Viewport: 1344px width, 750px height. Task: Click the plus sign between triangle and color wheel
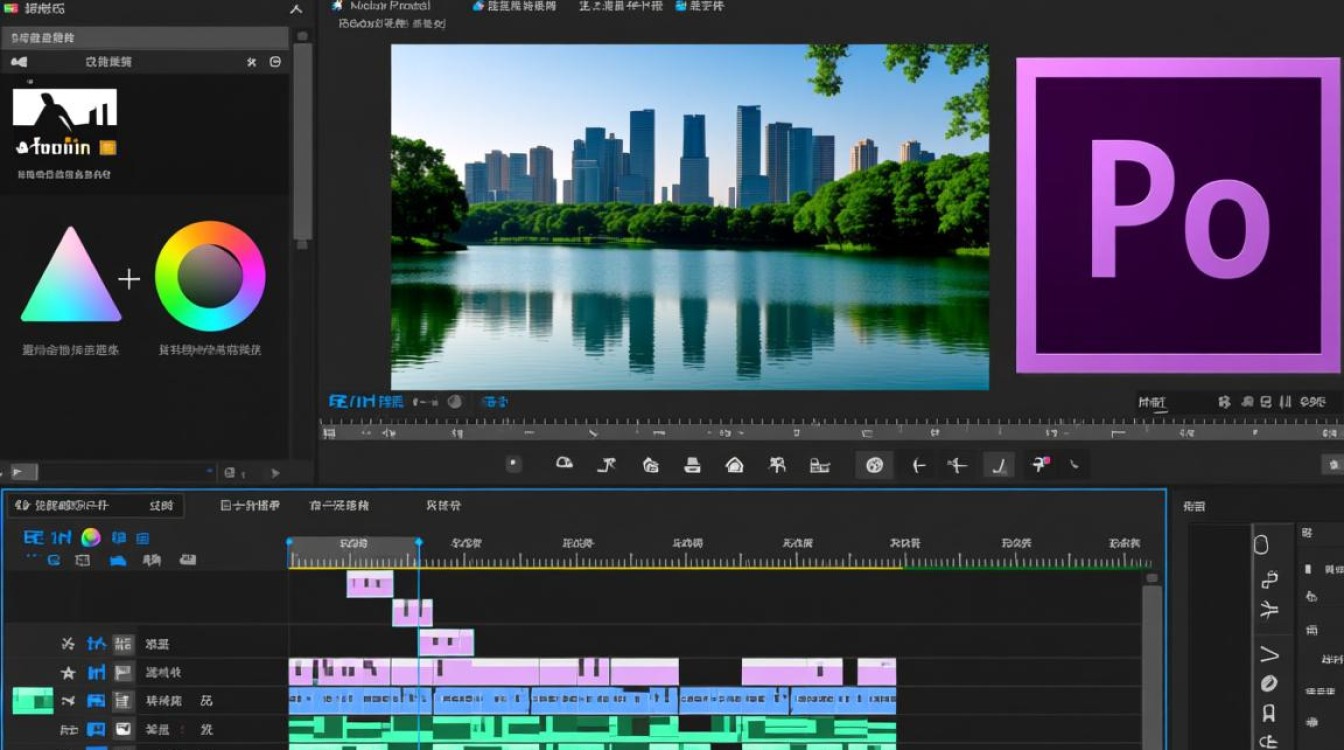click(x=129, y=279)
